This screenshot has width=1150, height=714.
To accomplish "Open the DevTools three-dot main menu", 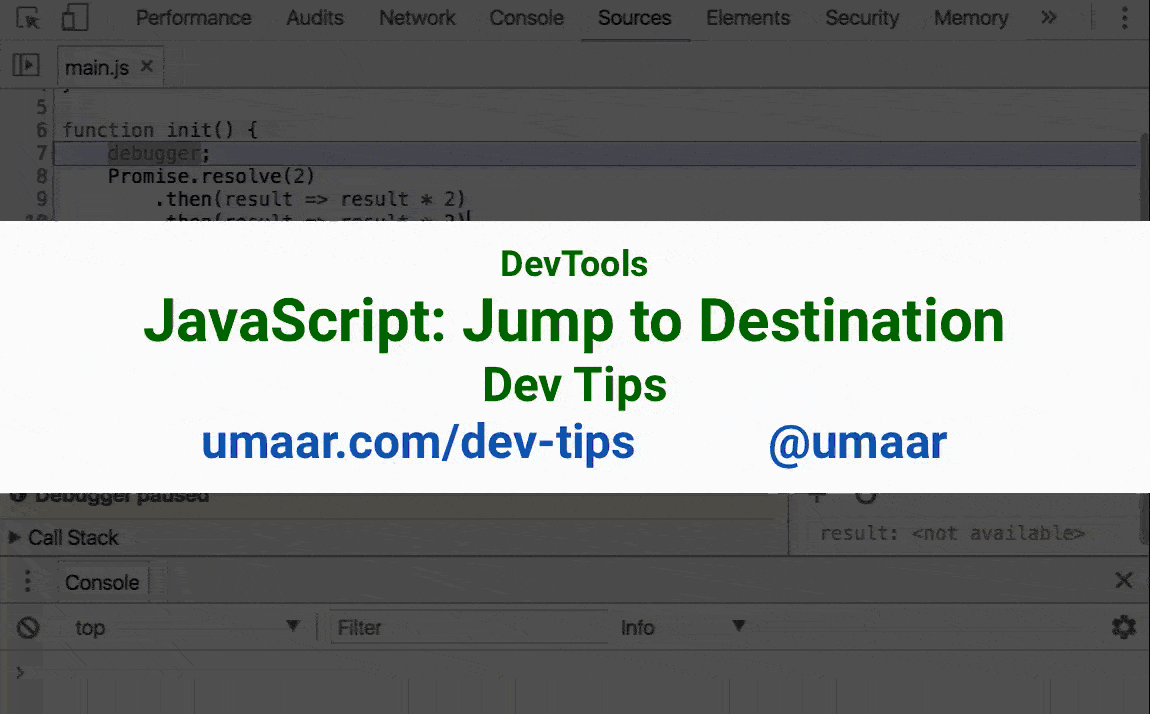I will click(x=1124, y=18).
